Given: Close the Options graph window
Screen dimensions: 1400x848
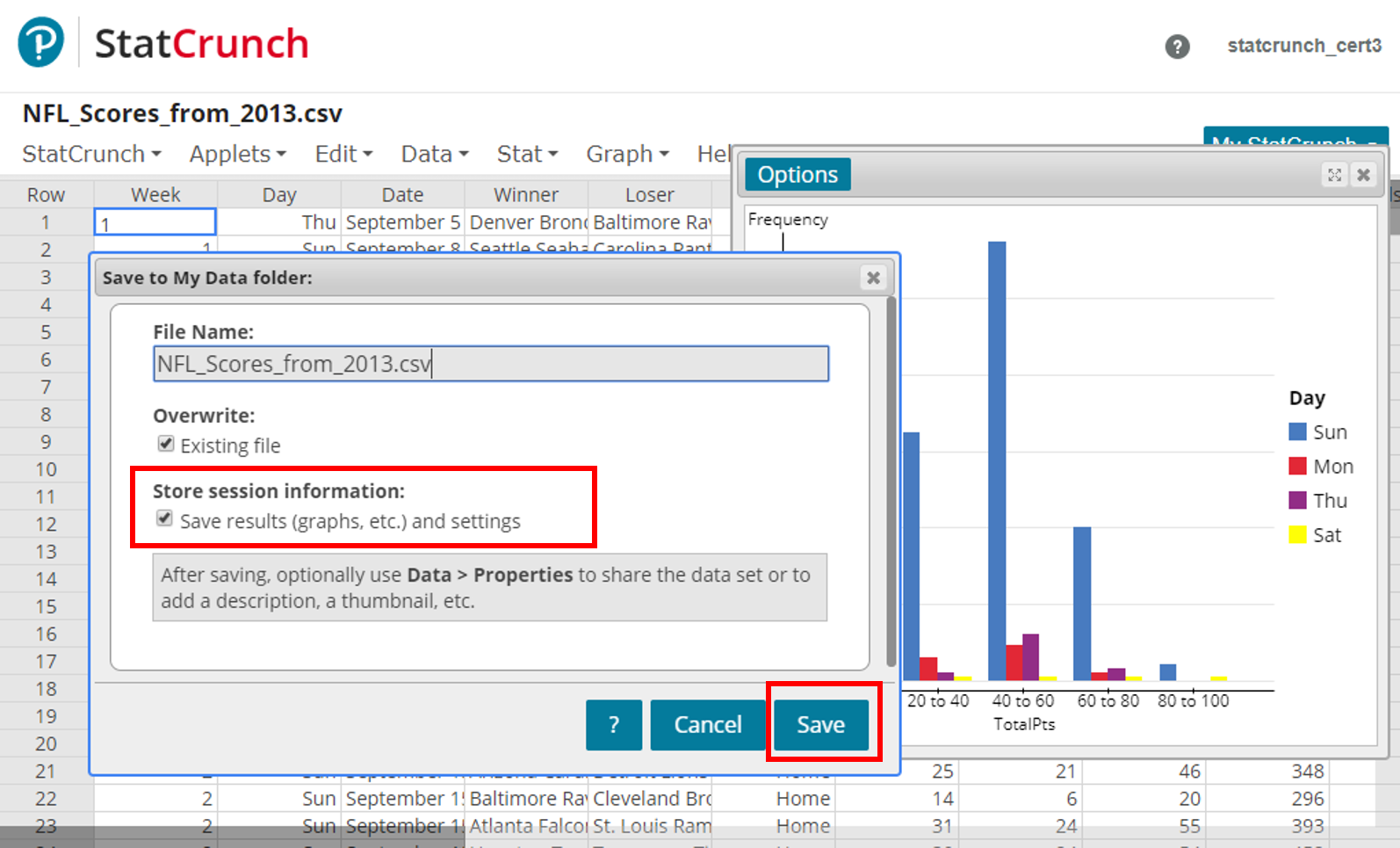Looking at the screenshot, I should point(1363,175).
